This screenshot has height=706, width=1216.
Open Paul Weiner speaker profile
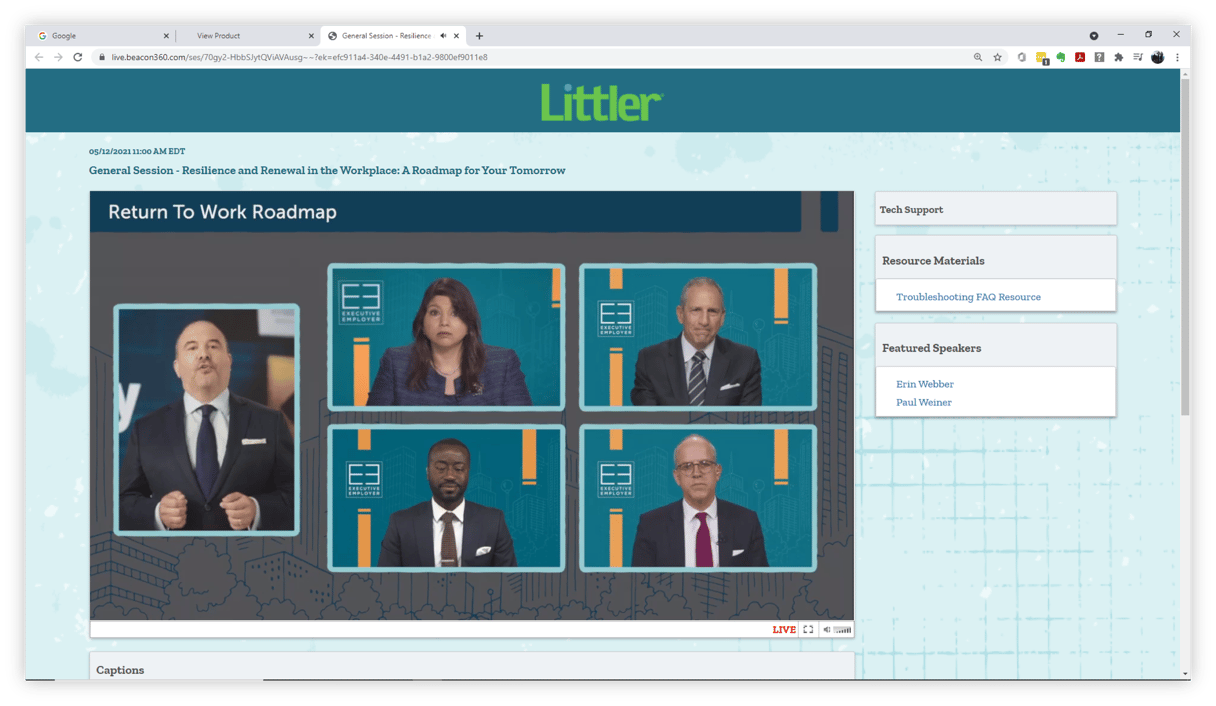923,402
